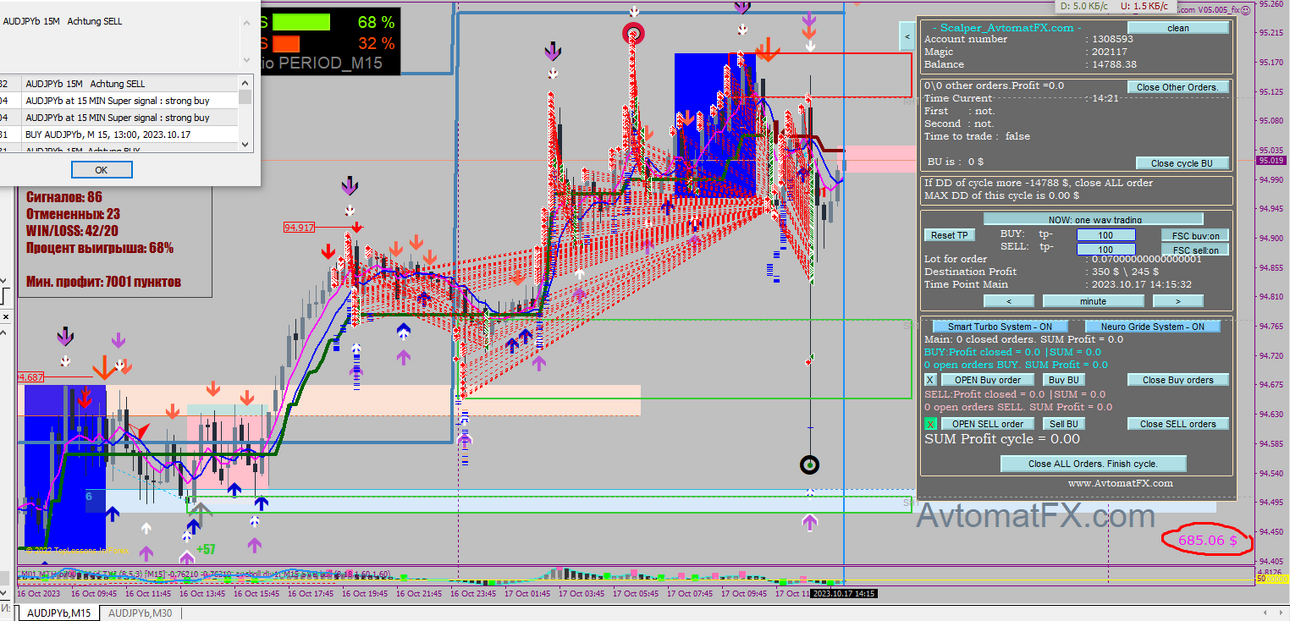
Task: Click the BUY tp input field
Action: click(1105, 236)
